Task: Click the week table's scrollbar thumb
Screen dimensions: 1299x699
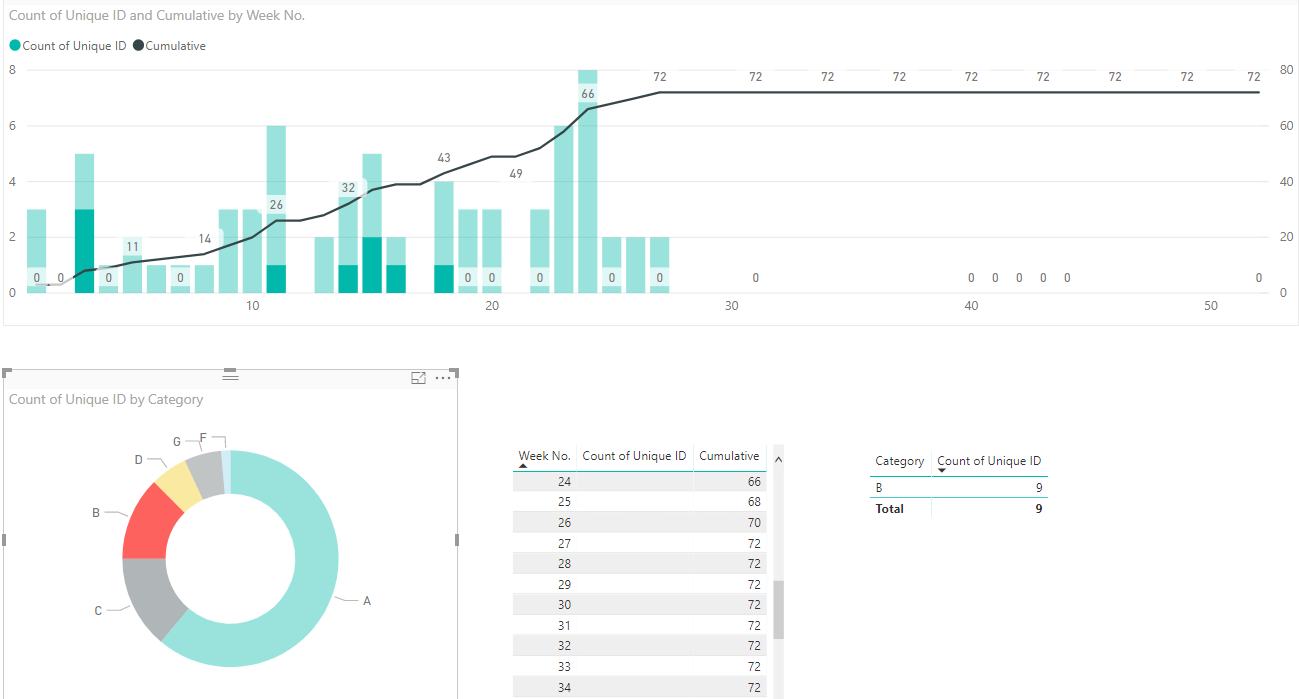Action: pos(779,609)
